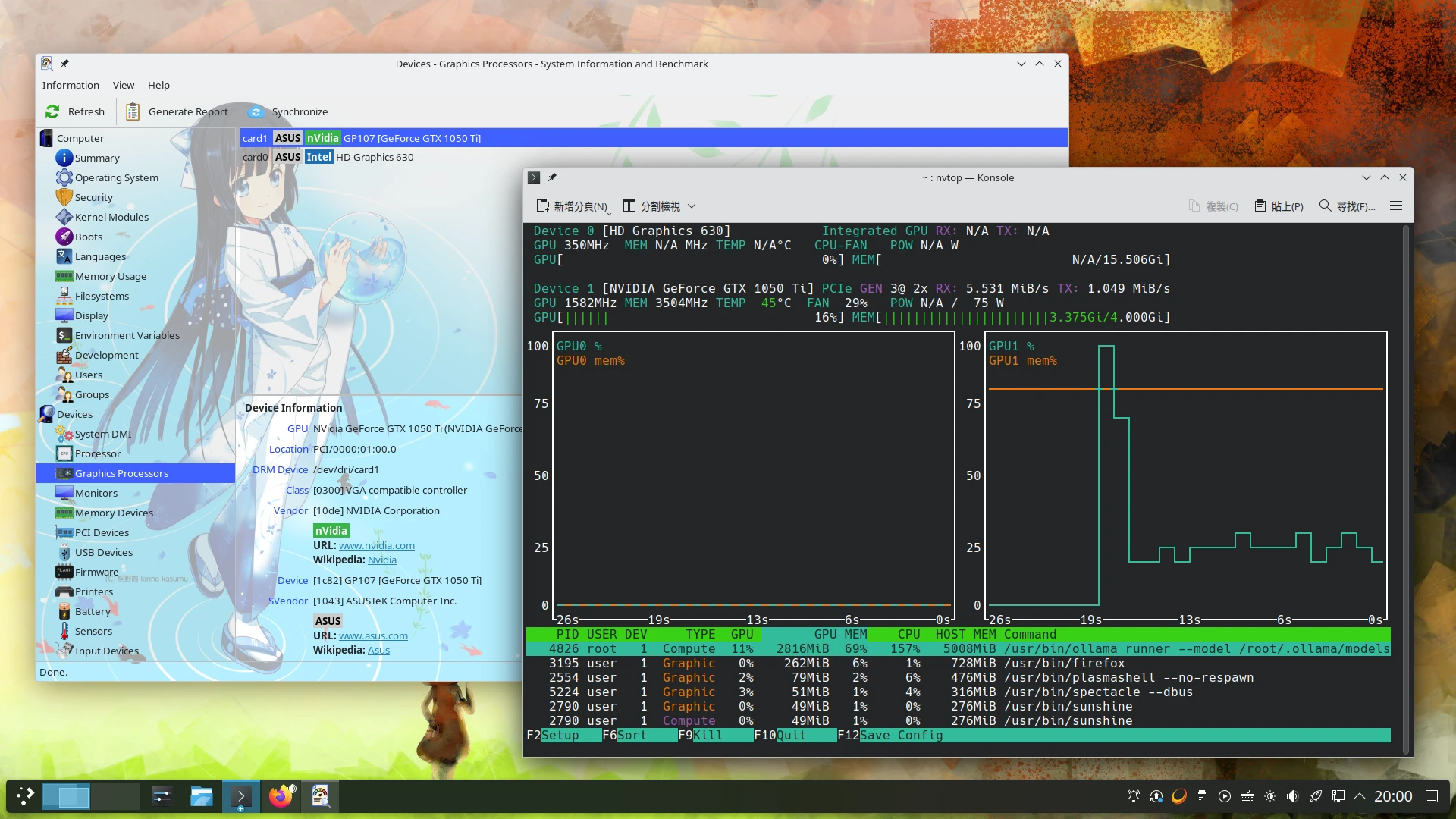
Task: Open the Information menu
Action: tap(71, 85)
